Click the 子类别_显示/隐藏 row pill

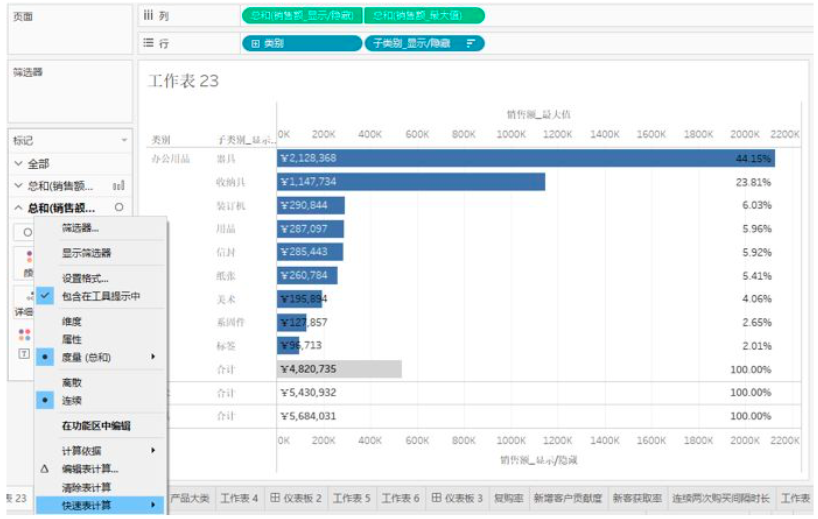tap(424, 43)
